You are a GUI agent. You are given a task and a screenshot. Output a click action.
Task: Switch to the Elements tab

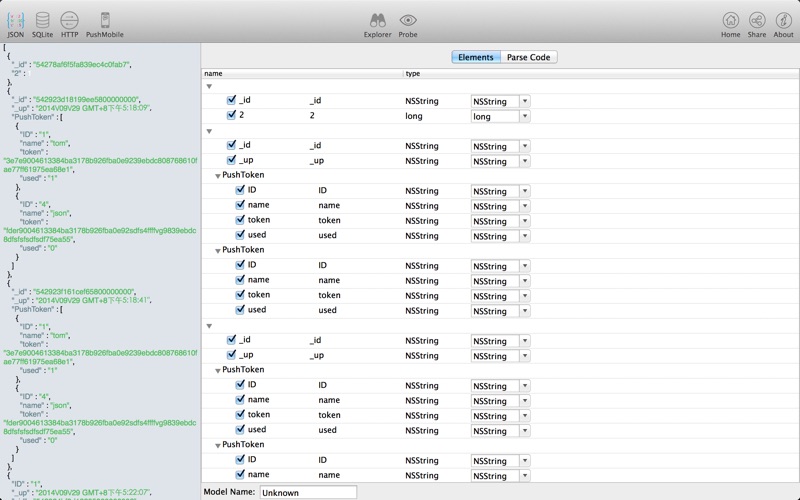click(476, 57)
